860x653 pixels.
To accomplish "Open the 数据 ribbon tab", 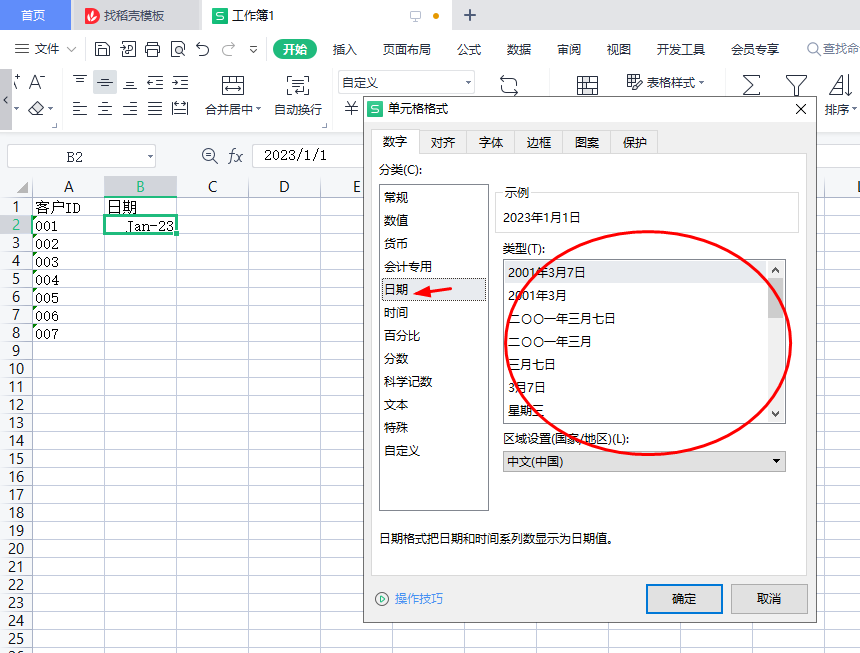I will pyautogui.click(x=519, y=49).
